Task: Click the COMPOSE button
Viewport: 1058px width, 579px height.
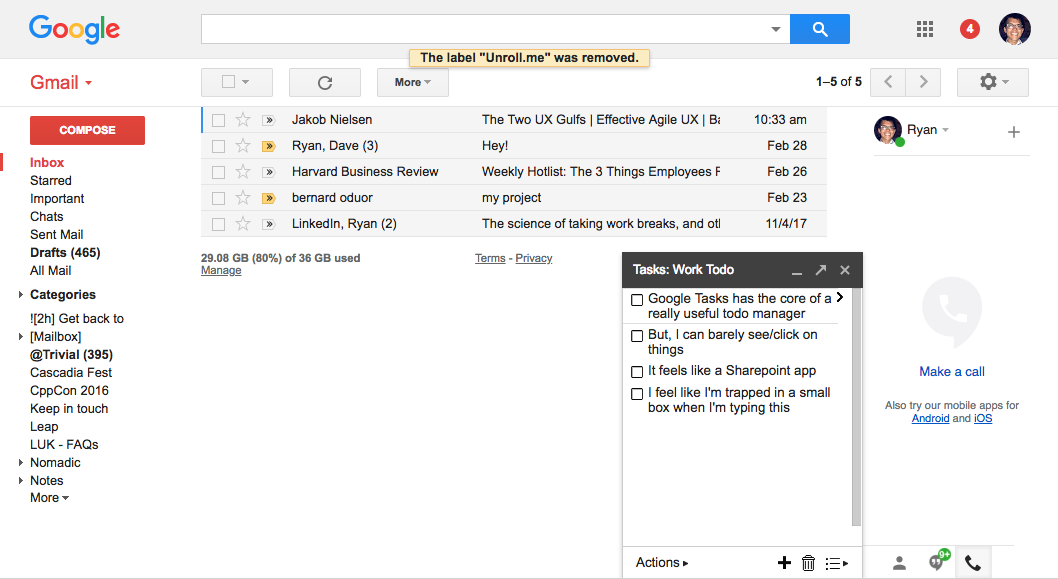Action: tap(87, 130)
